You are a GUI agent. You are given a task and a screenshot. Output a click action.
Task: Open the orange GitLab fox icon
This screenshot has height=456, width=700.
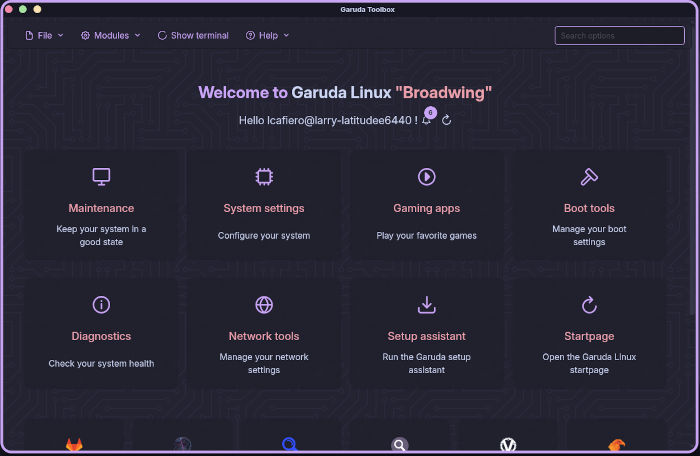coord(75,445)
